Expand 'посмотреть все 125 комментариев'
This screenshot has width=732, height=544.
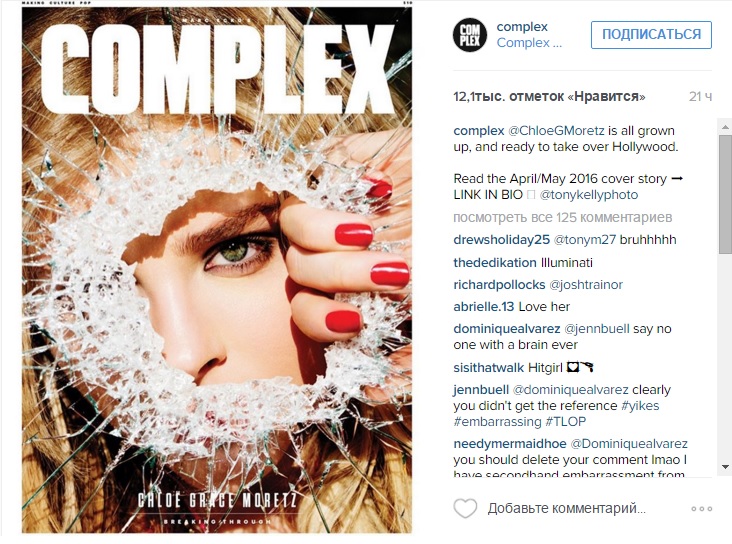point(563,217)
